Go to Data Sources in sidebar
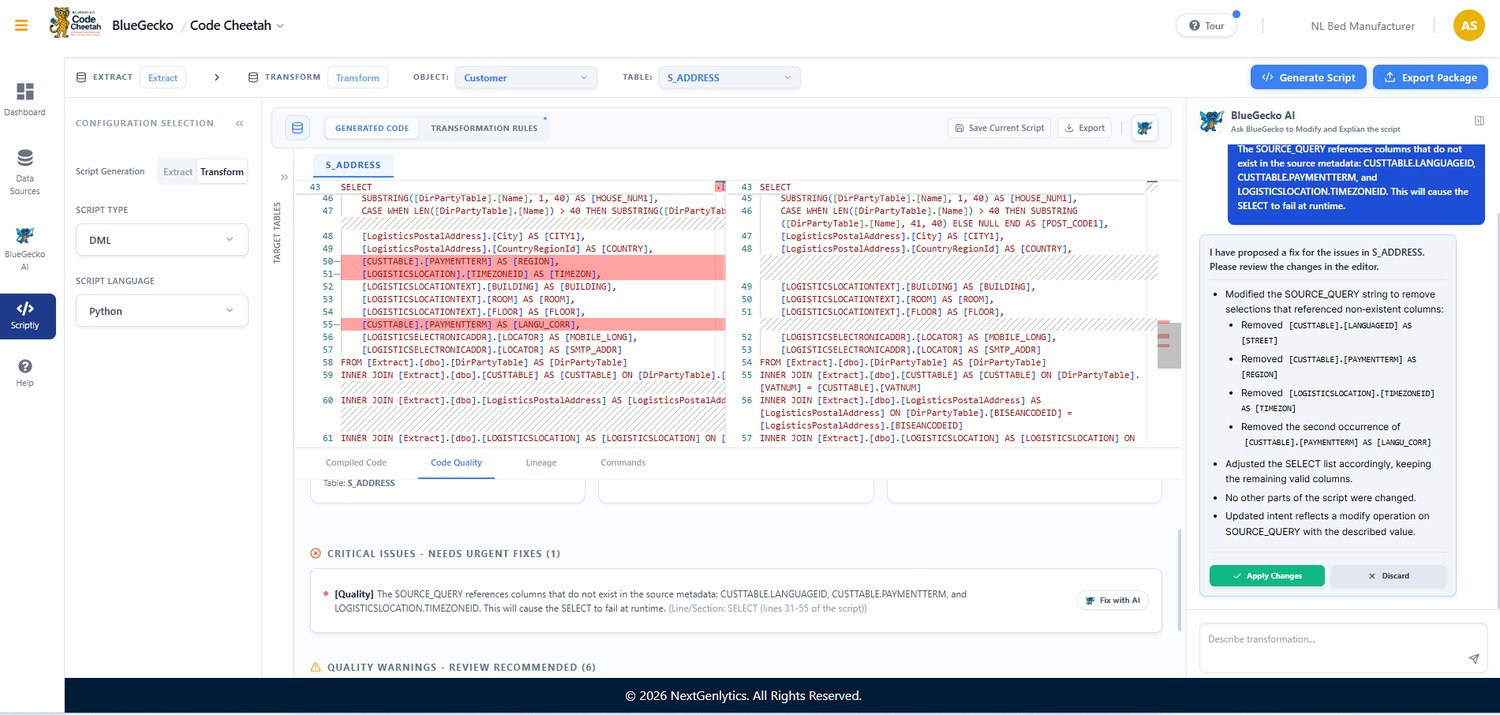The image size is (1500, 715). point(25,172)
